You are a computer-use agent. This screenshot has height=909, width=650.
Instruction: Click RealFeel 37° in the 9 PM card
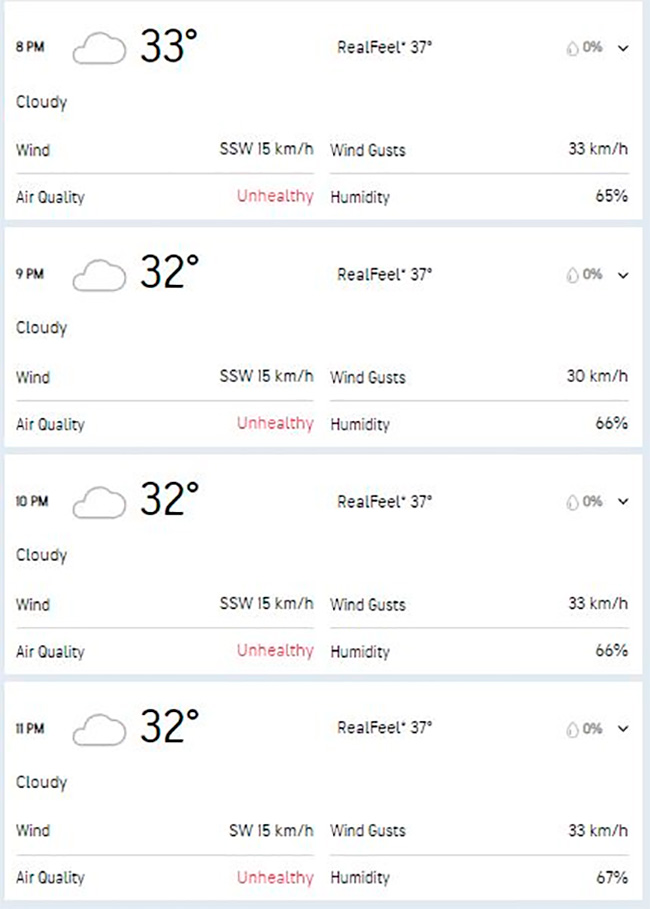click(x=385, y=274)
